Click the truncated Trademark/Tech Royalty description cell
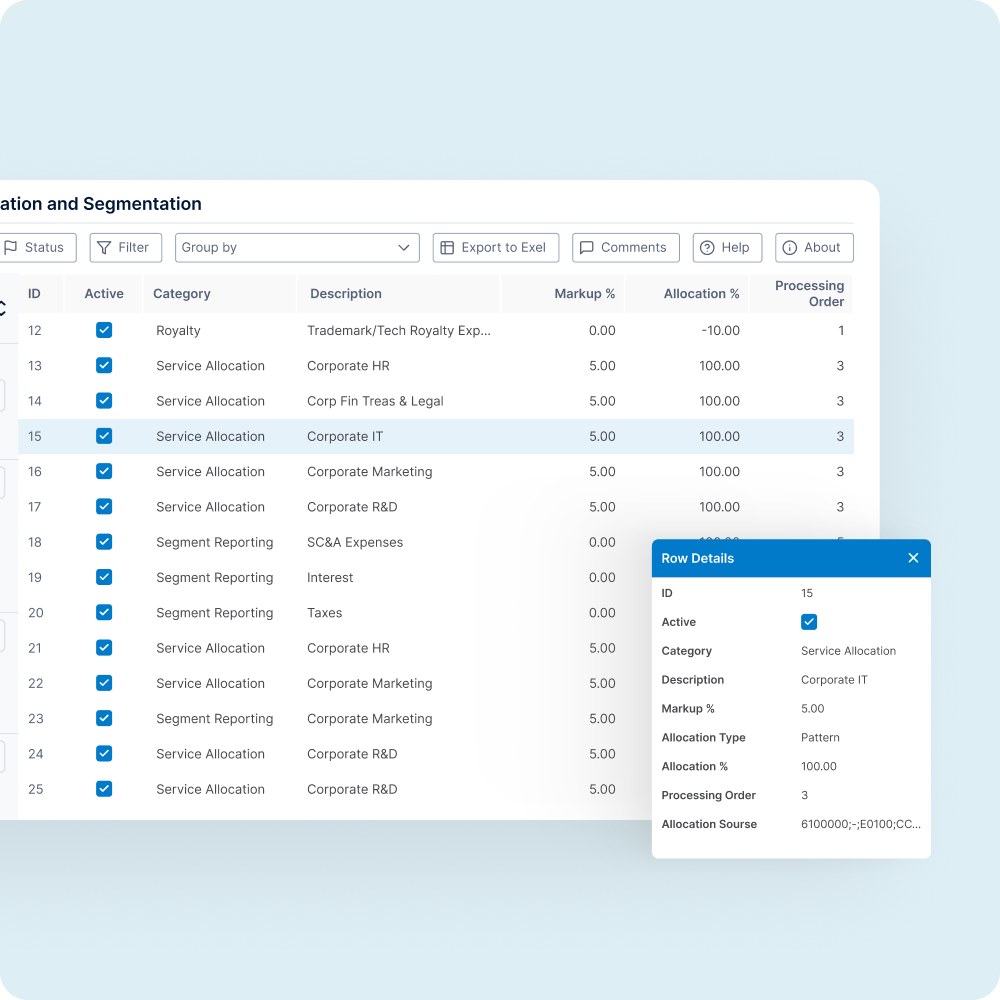Screen dimensions: 1000x1000 398,330
